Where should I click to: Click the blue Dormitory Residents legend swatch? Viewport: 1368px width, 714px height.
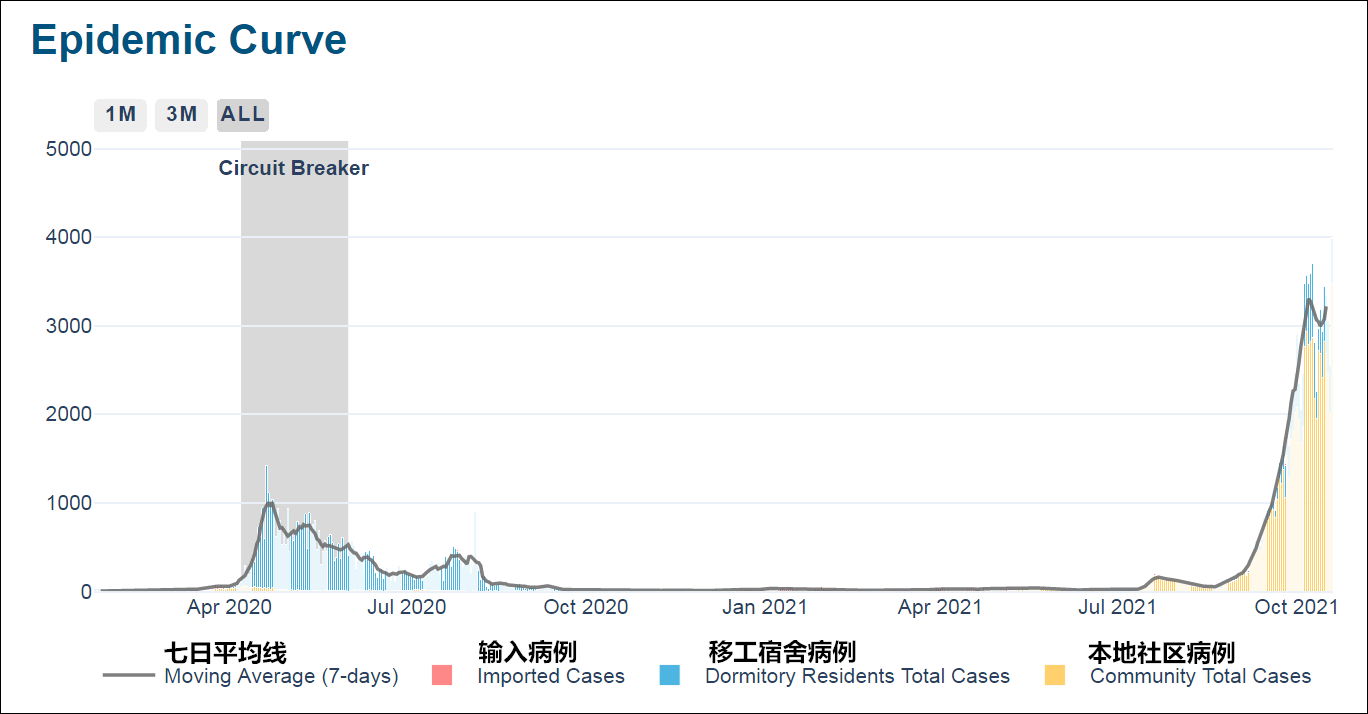point(670,676)
